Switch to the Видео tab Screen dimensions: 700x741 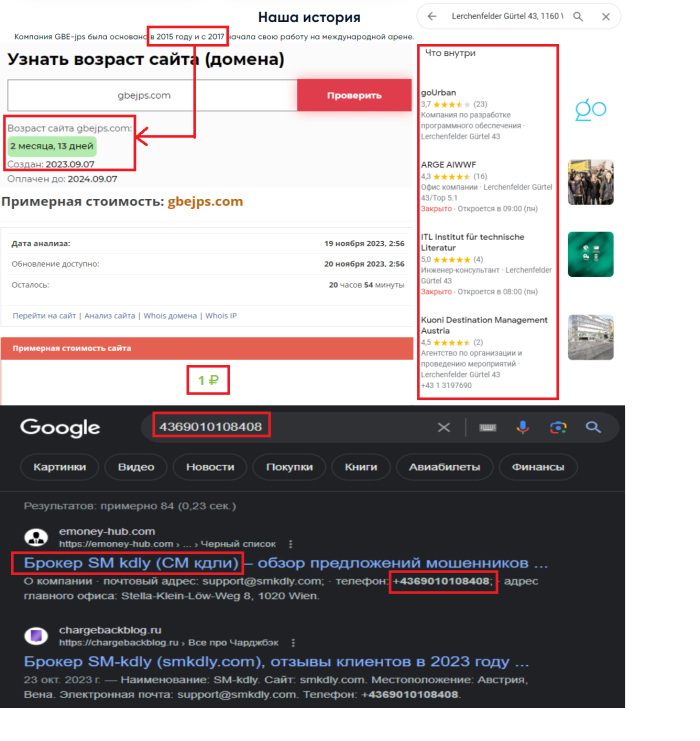pyautogui.click(x=136, y=467)
